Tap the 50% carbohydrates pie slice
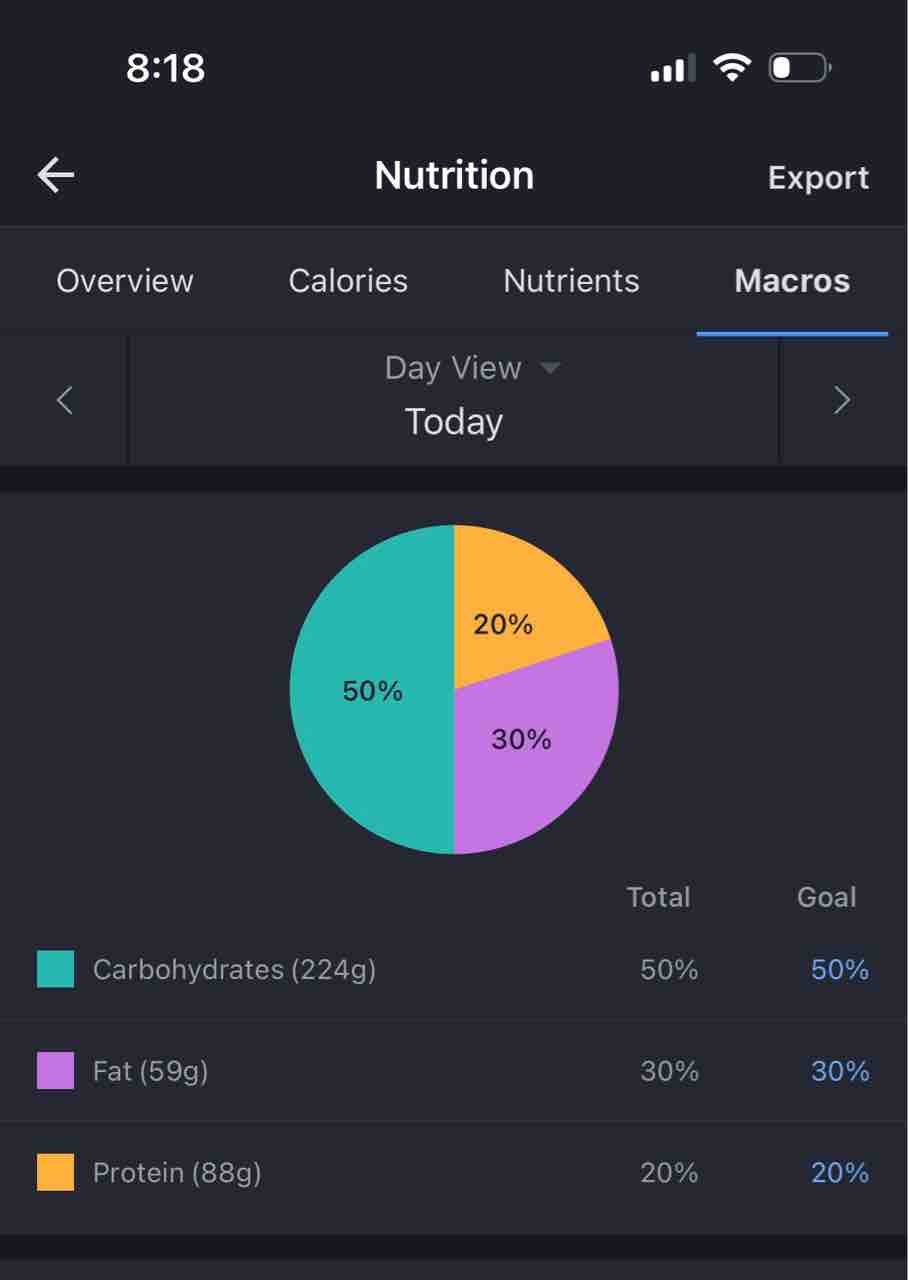Viewport: 908px width, 1280px height. coord(372,690)
